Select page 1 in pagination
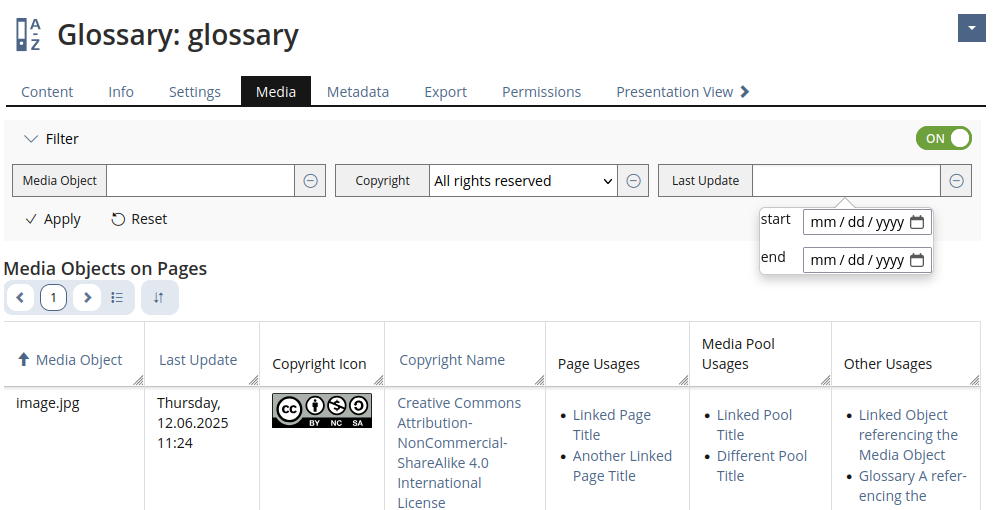Screen dimensions: 996x510 coord(53,297)
